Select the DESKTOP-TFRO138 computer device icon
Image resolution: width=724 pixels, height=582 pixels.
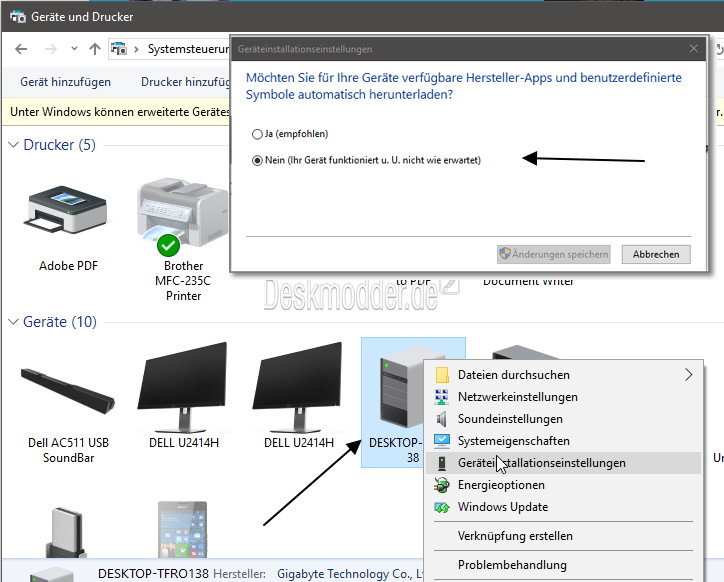click(401, 388)
